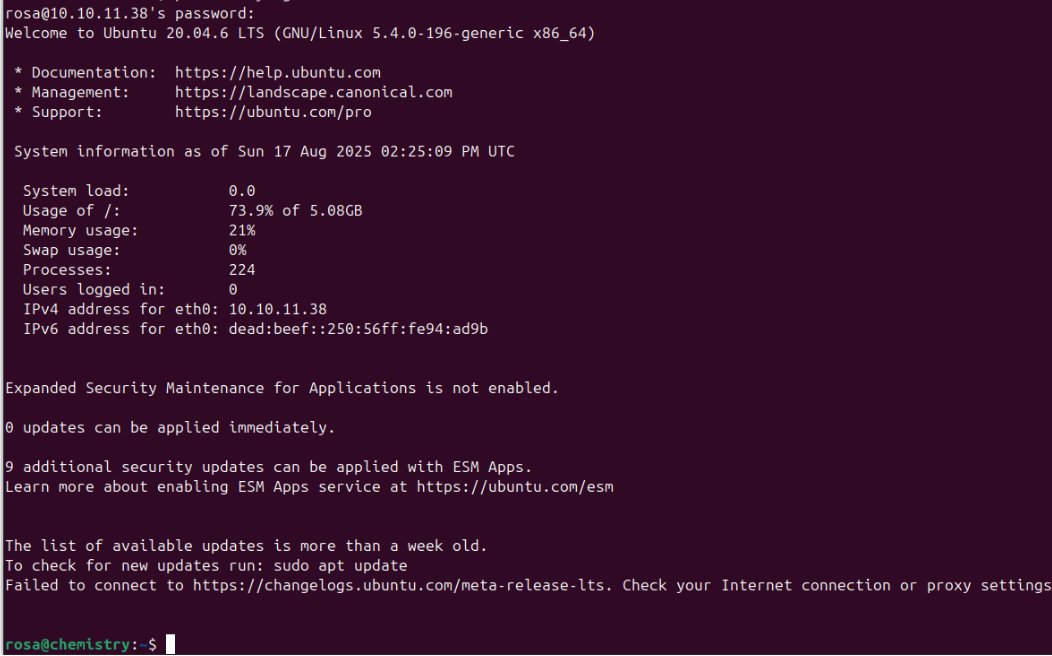The width and height of the screenshot is (1052, 656).
Task: Open the https://ubuntu.com/esm link
Action: [x=514, y=487]
